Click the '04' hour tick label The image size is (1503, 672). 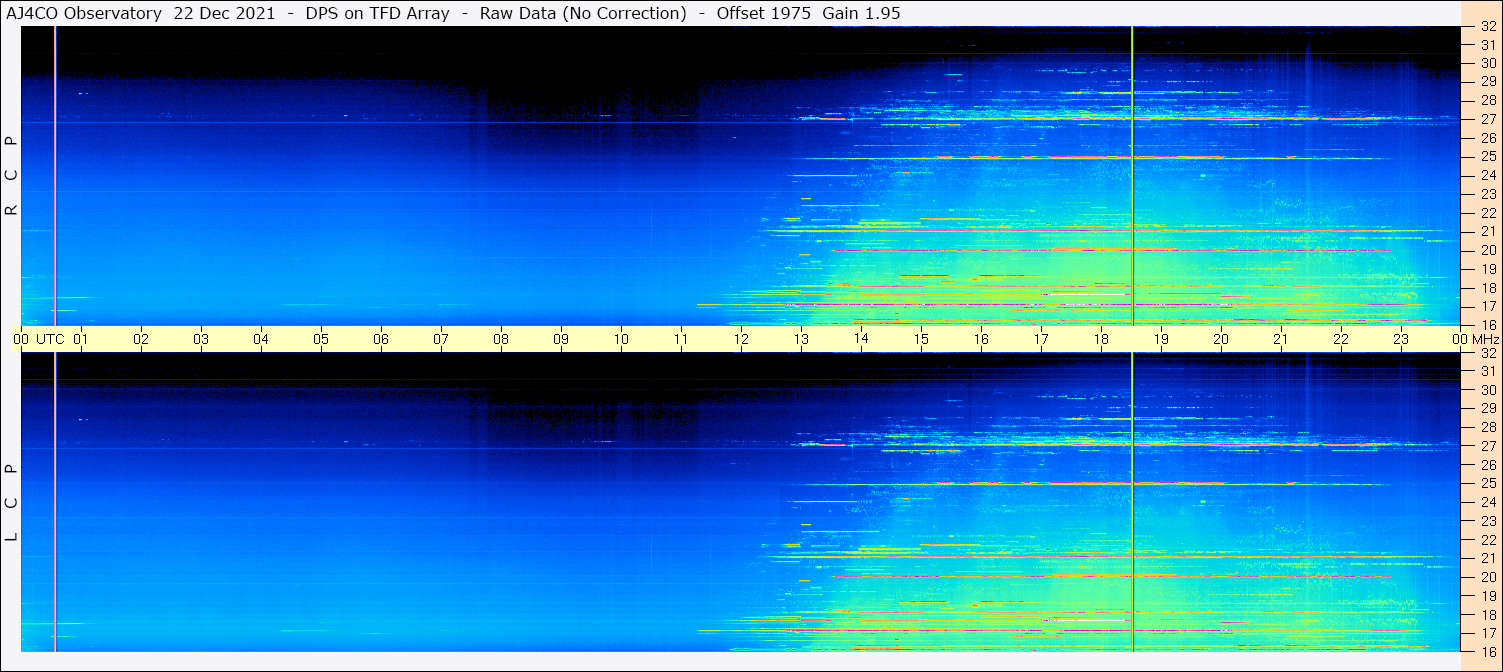261,339
